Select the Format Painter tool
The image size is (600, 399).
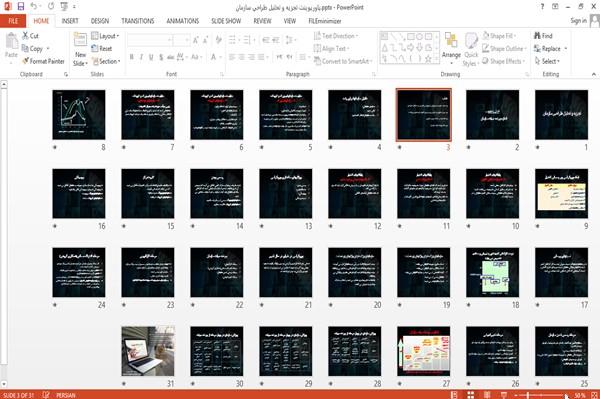tap(43, 61)
